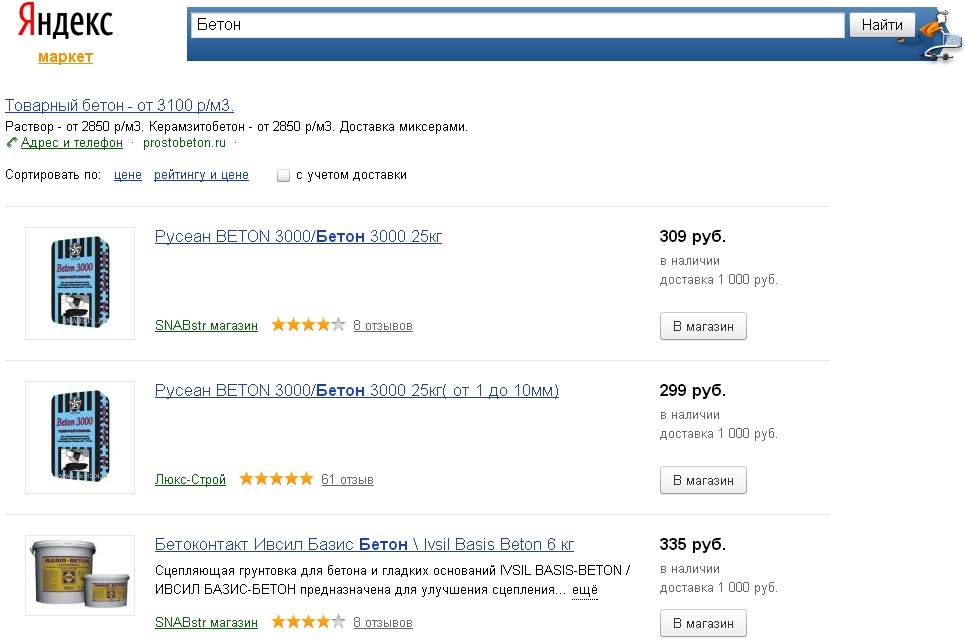Click description 'Сцепляющая грунтовка для бетона' text
This screenshot has width=965, height=644.
[392, 580]
